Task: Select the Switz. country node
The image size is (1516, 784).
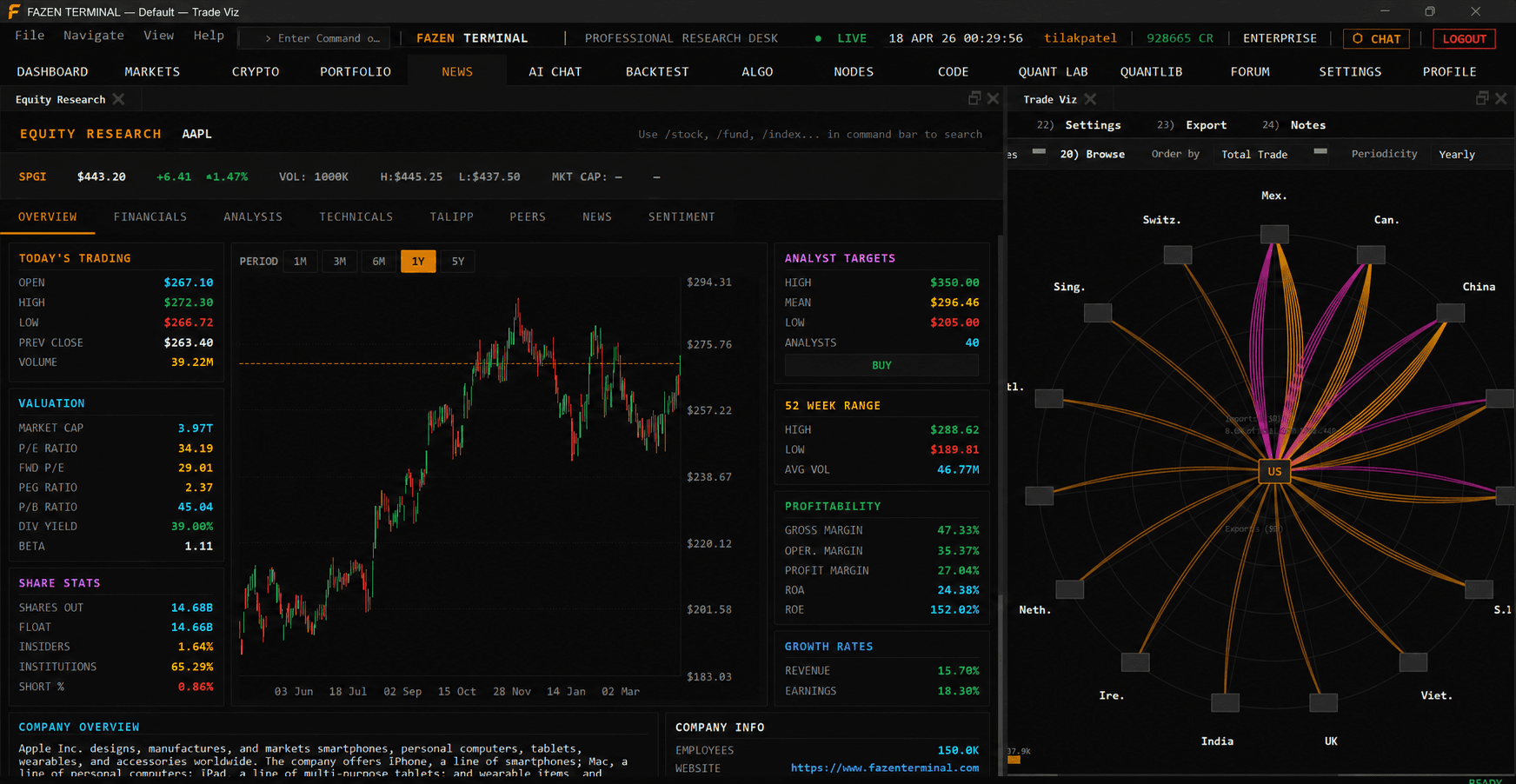Action: tap(1178, 255)
